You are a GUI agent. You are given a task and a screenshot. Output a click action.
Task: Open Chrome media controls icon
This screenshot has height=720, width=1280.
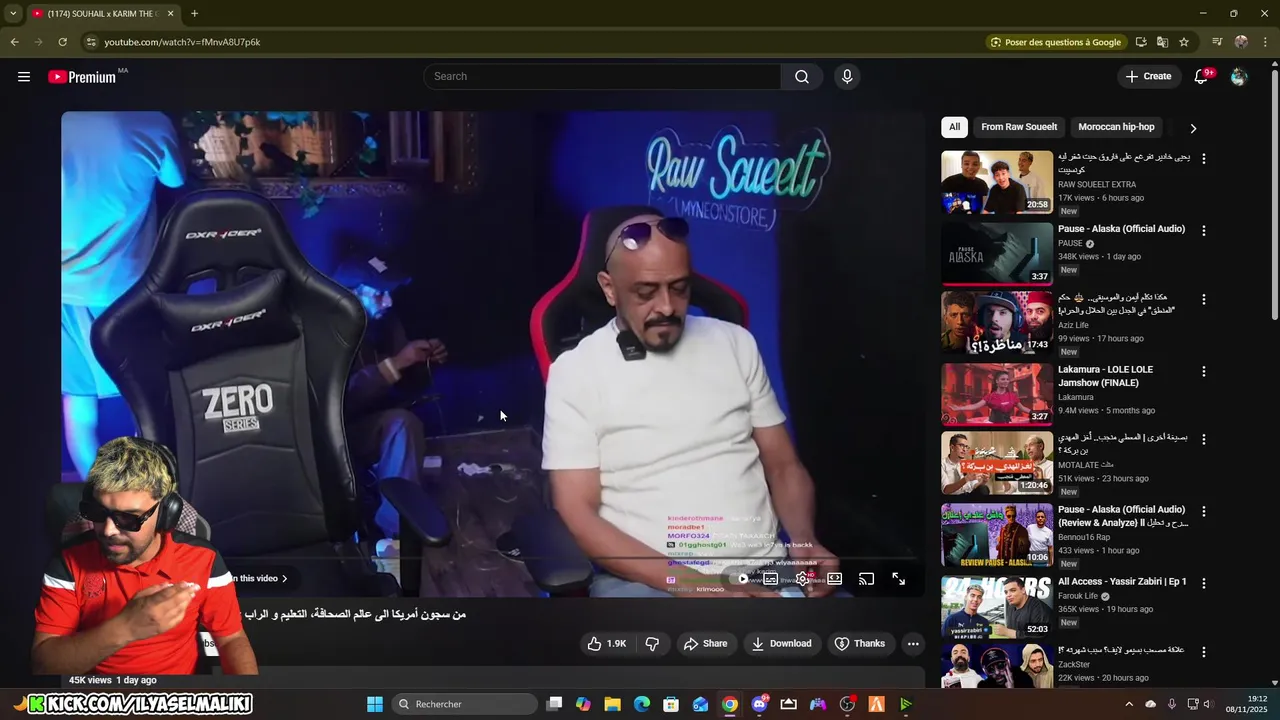click(x=1217, y=42)
